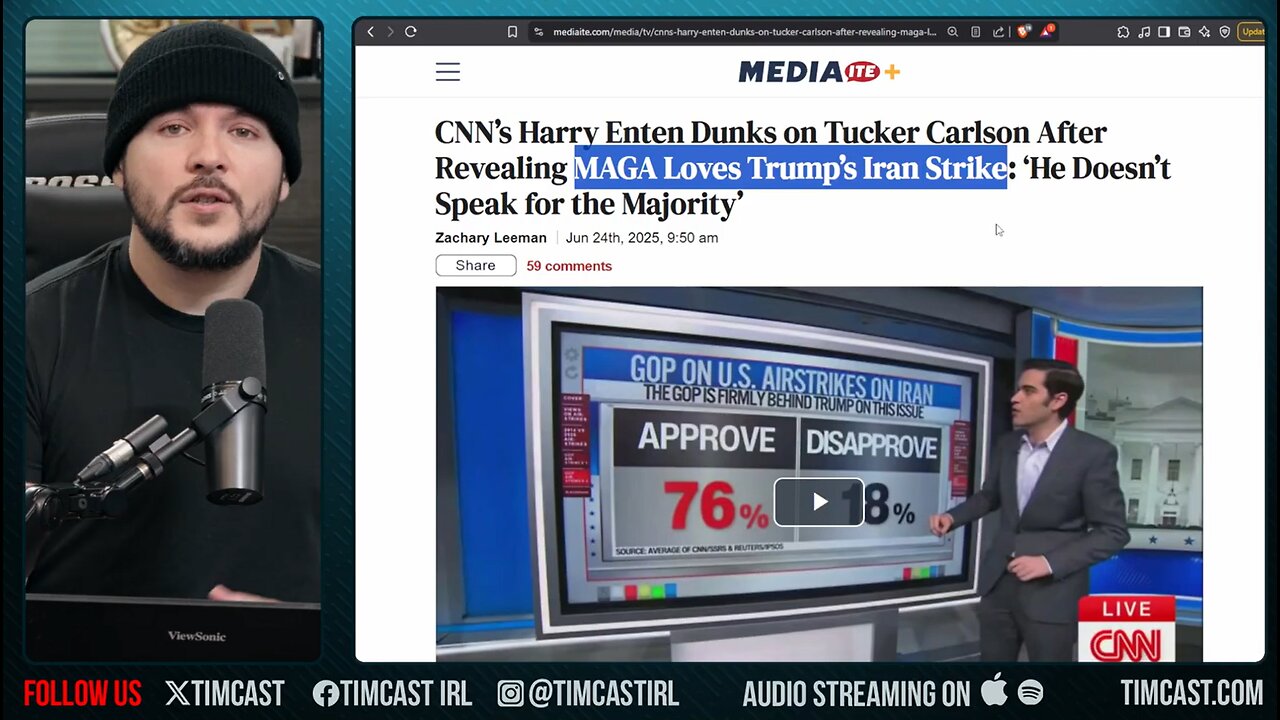This screenshot has height=720, width=1280.
Task: Open author Zachary Leeman's page
Action: pyautogui.click(x=491, y=238)
